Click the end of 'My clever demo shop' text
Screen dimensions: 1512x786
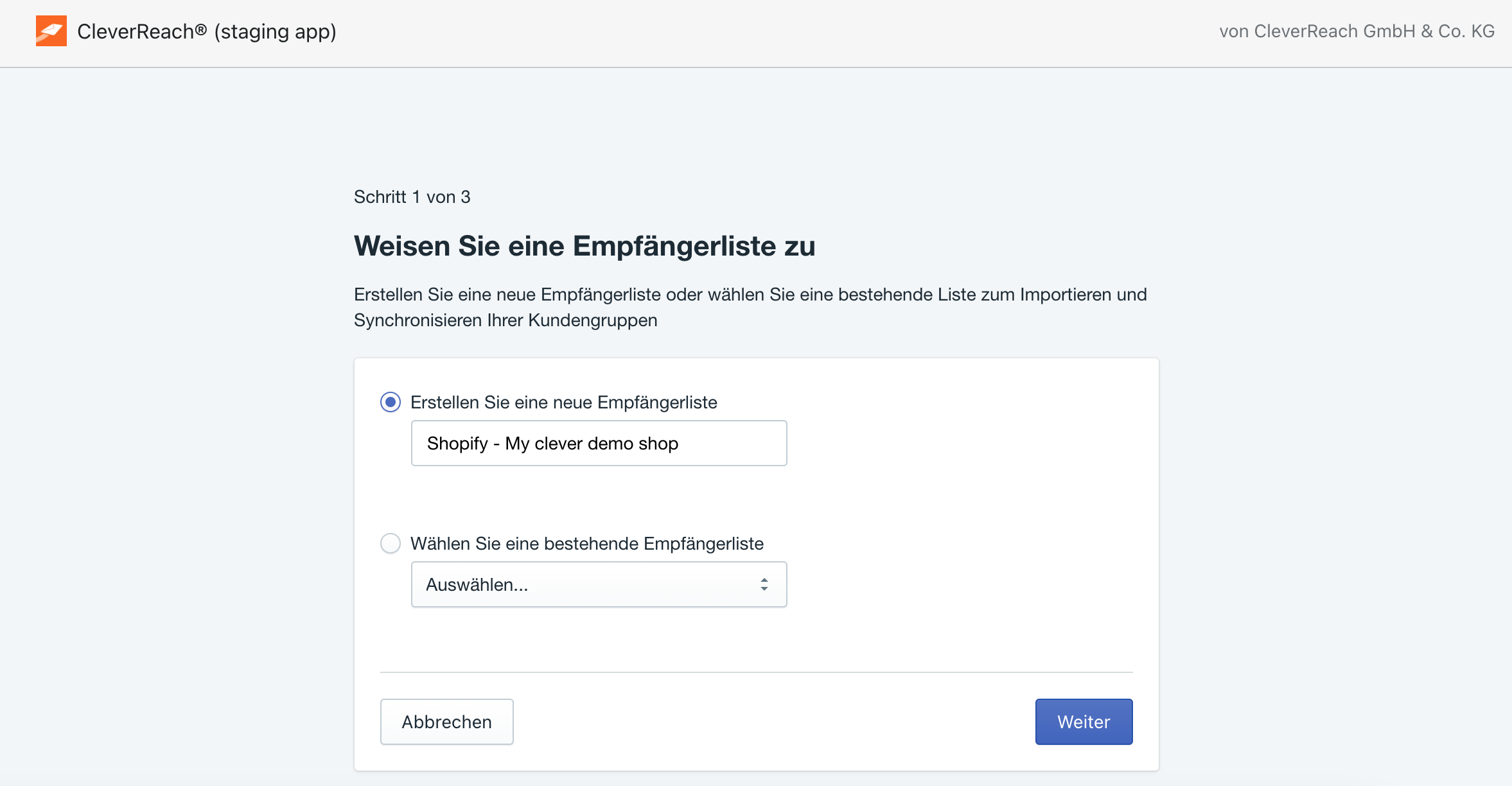point(678,443)
